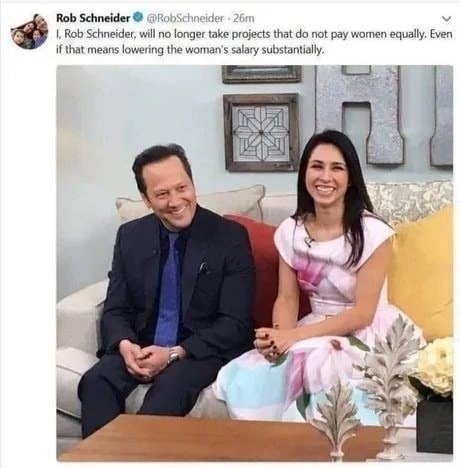Click the man's blue necktie
This screenshot has height=468, width=460.
170,288
